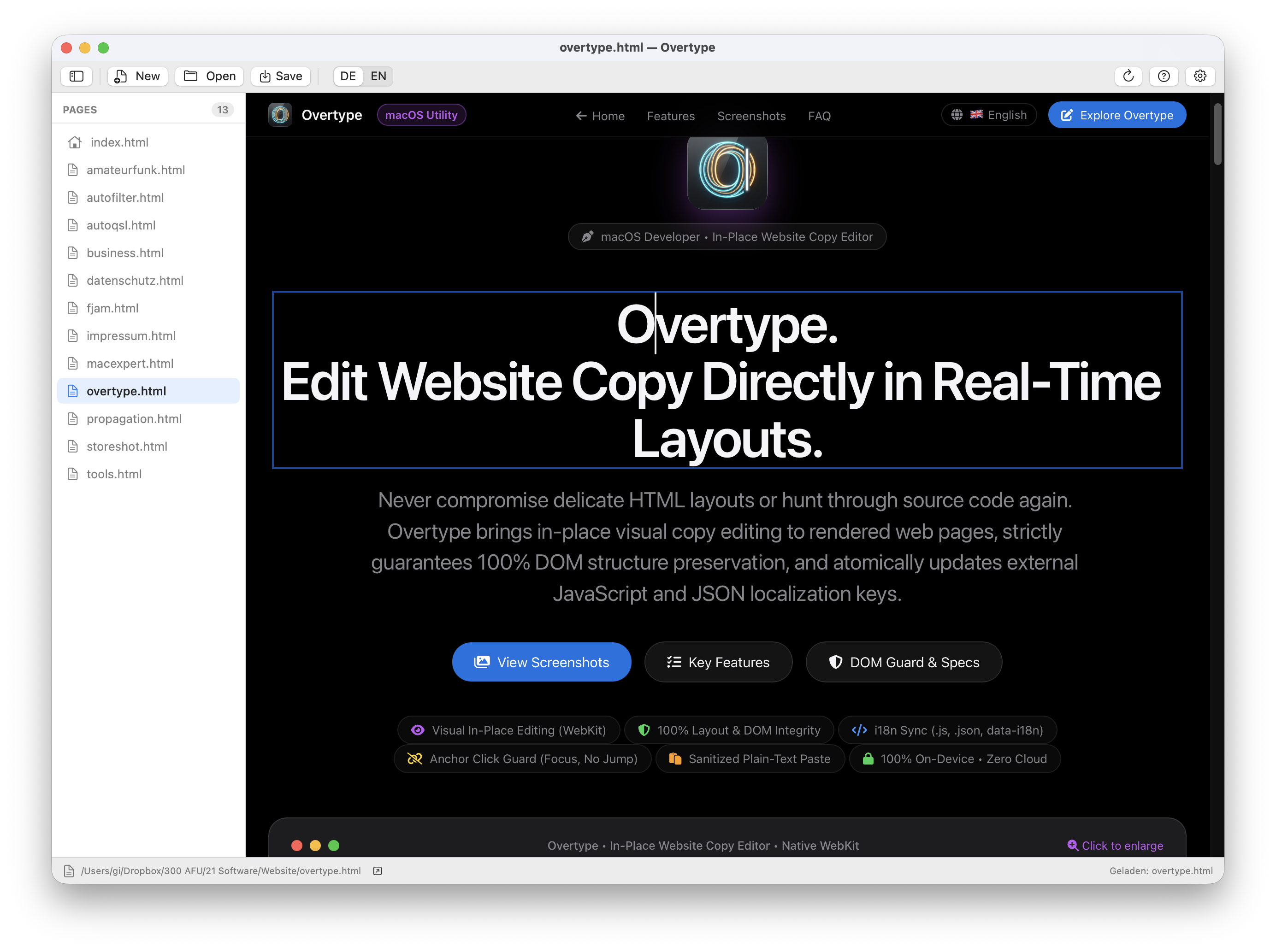Reveal file with status bar arrow icon
This screenshot has width=1276, height=952.
coord(378,871)
